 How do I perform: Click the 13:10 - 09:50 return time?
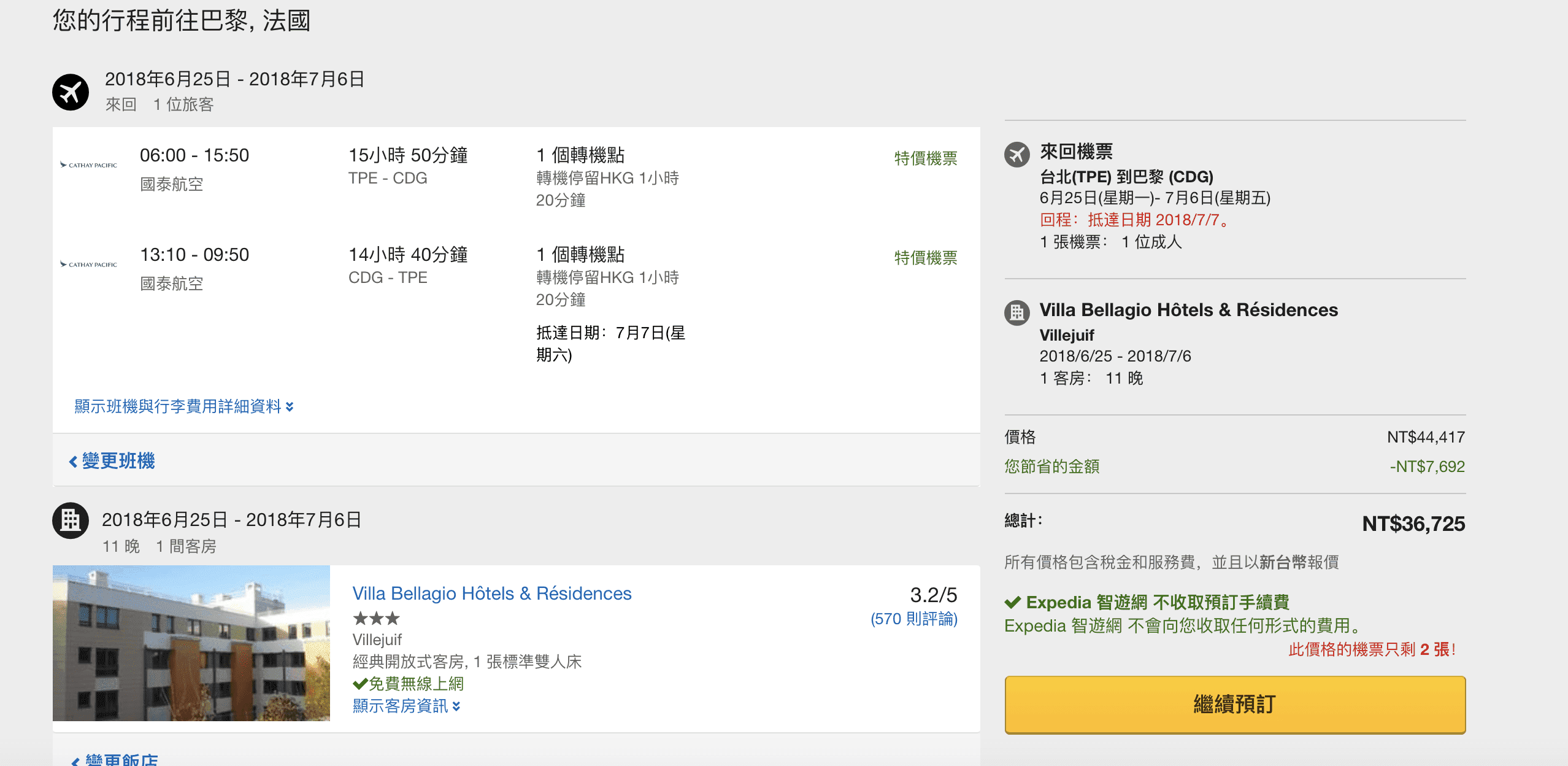(x=194, y=255)
